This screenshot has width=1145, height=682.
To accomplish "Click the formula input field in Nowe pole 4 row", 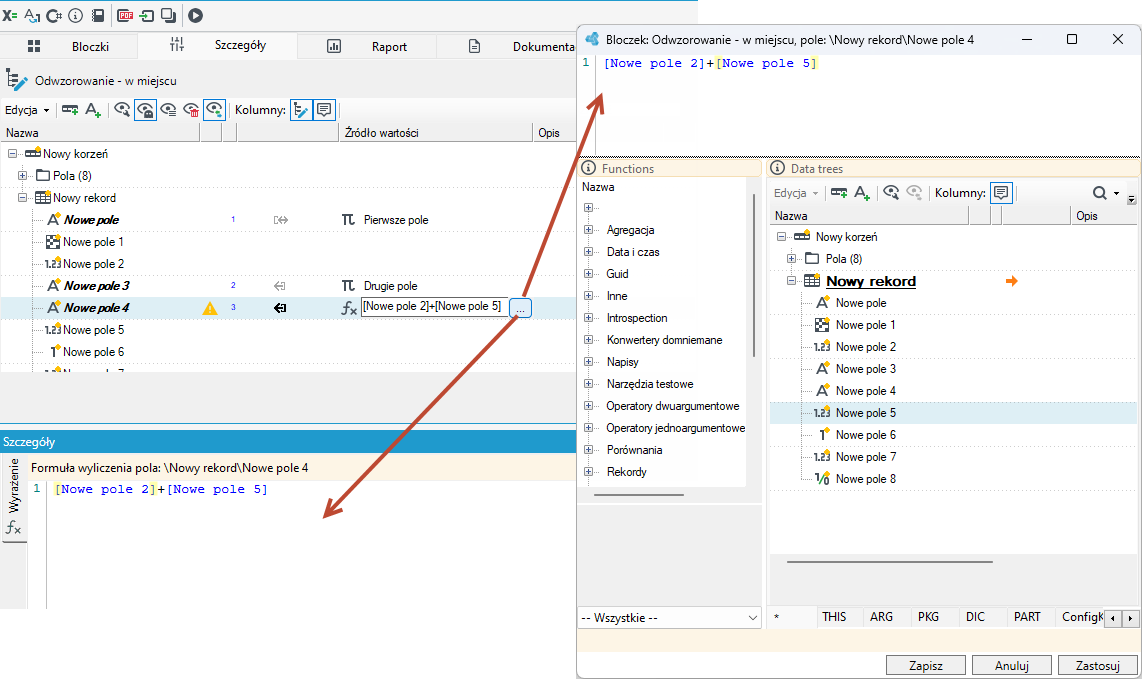I will (434, 307).
